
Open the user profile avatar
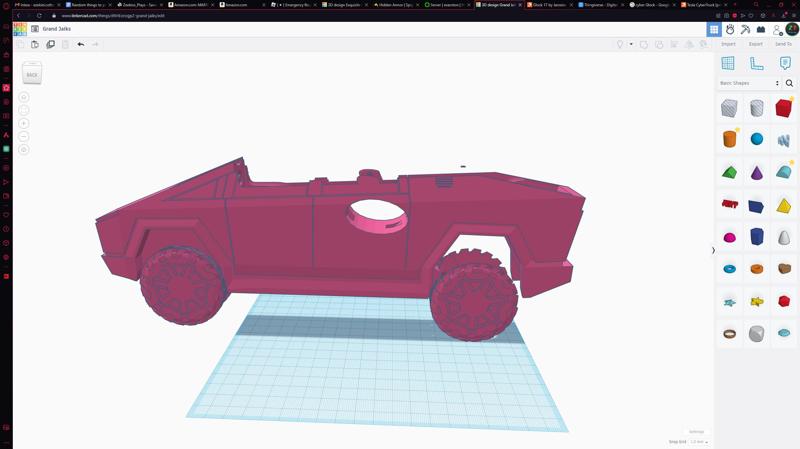click(x=792, y=29)
